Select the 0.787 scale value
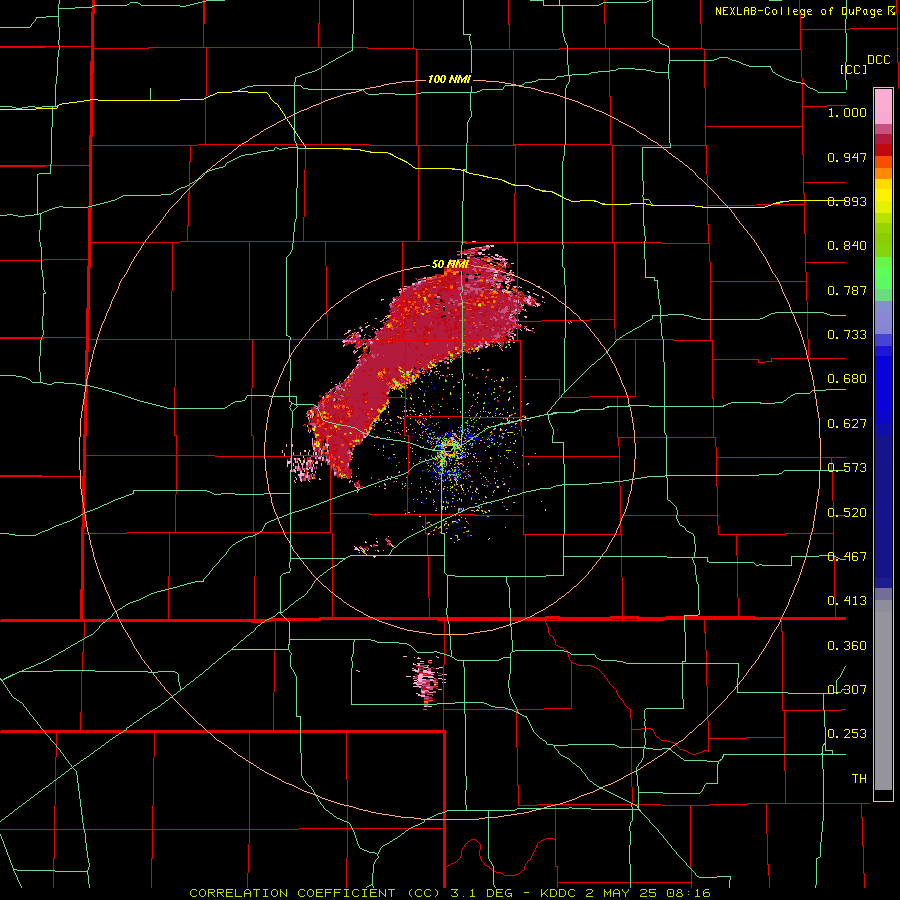Screen dimensions: 900x900 coord(847,290)
